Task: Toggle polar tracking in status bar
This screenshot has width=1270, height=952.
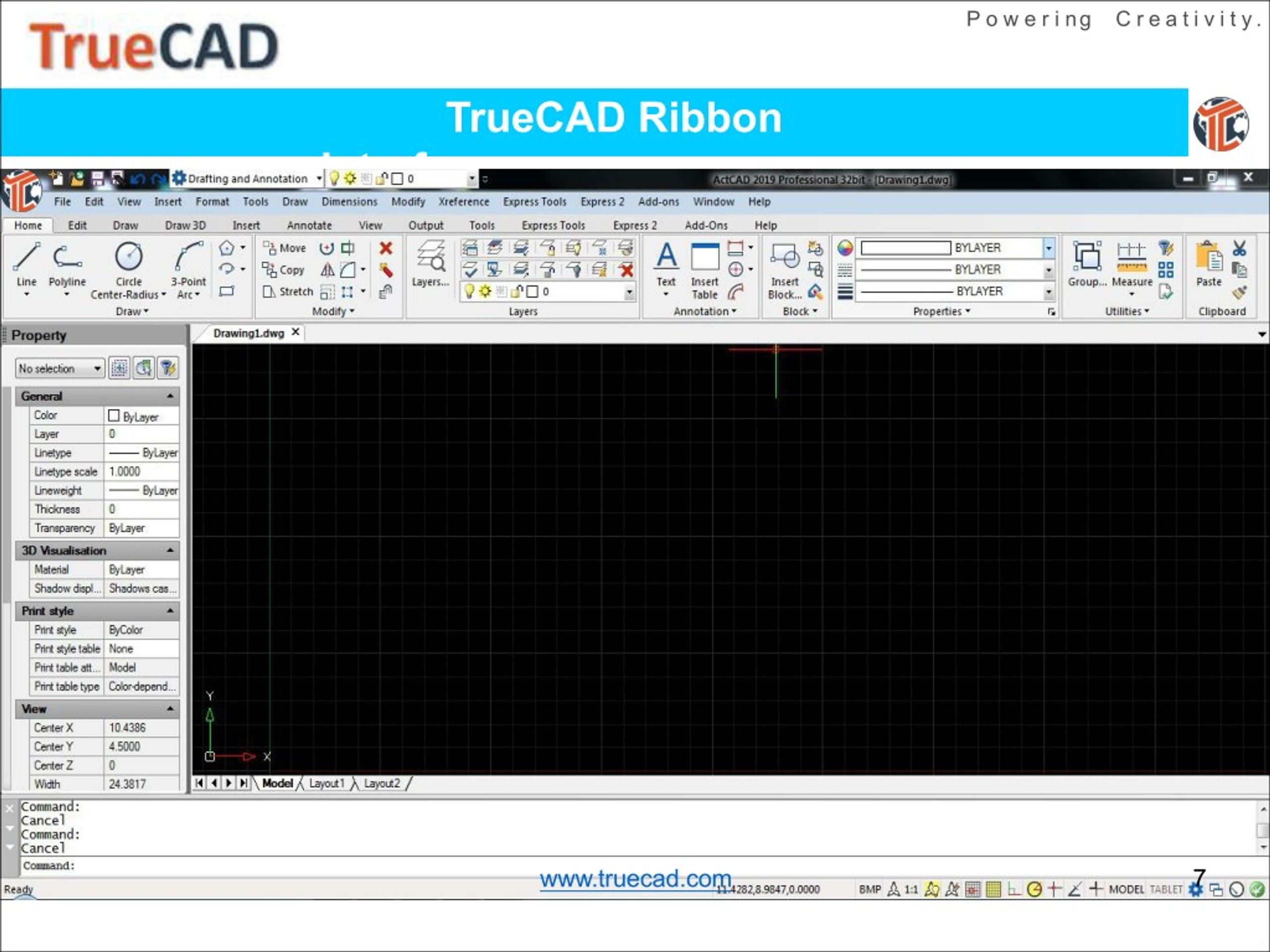Action: click(x=1034, y=890)
